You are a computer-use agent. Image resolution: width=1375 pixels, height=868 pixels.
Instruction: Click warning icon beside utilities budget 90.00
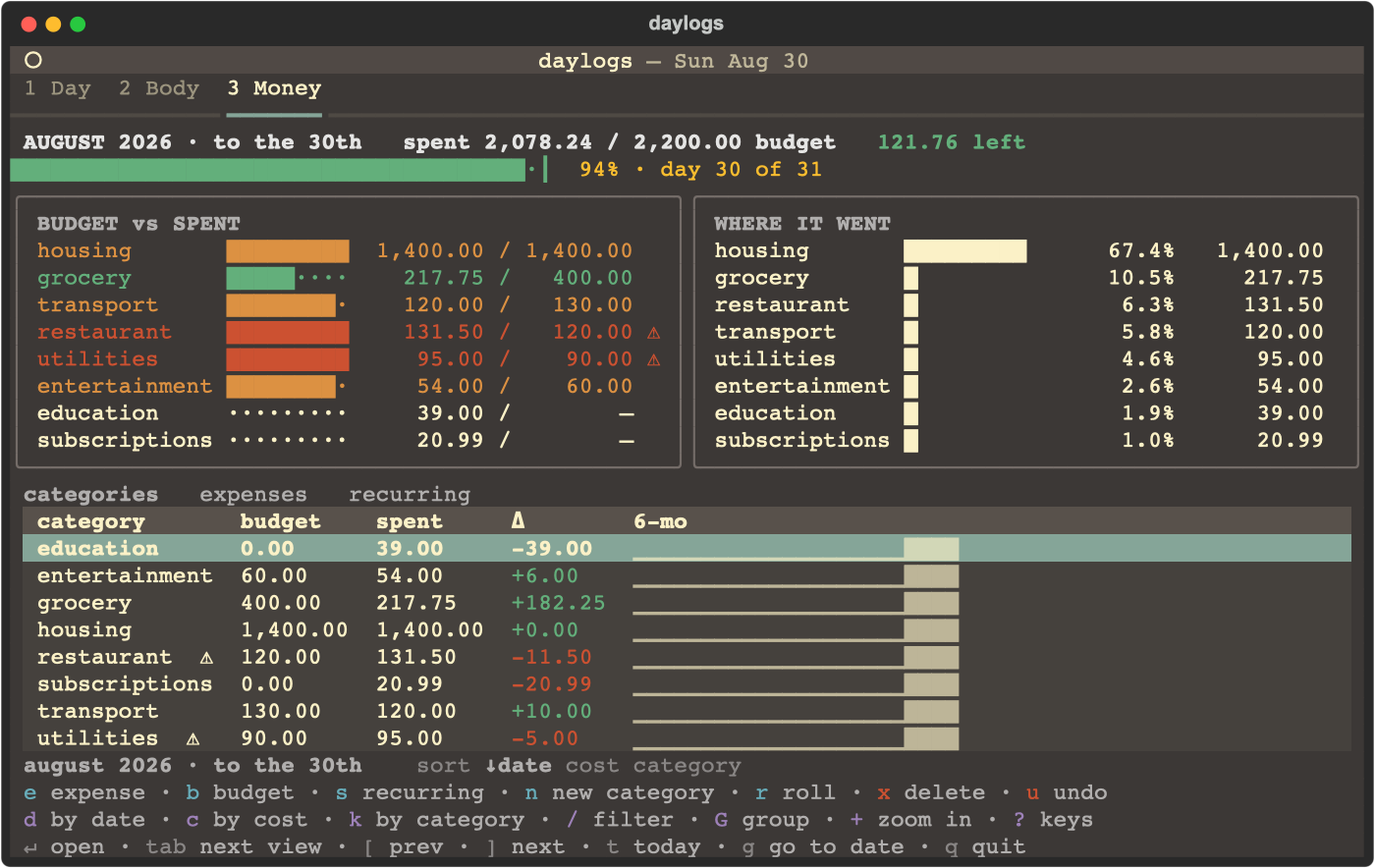point(654,360)
